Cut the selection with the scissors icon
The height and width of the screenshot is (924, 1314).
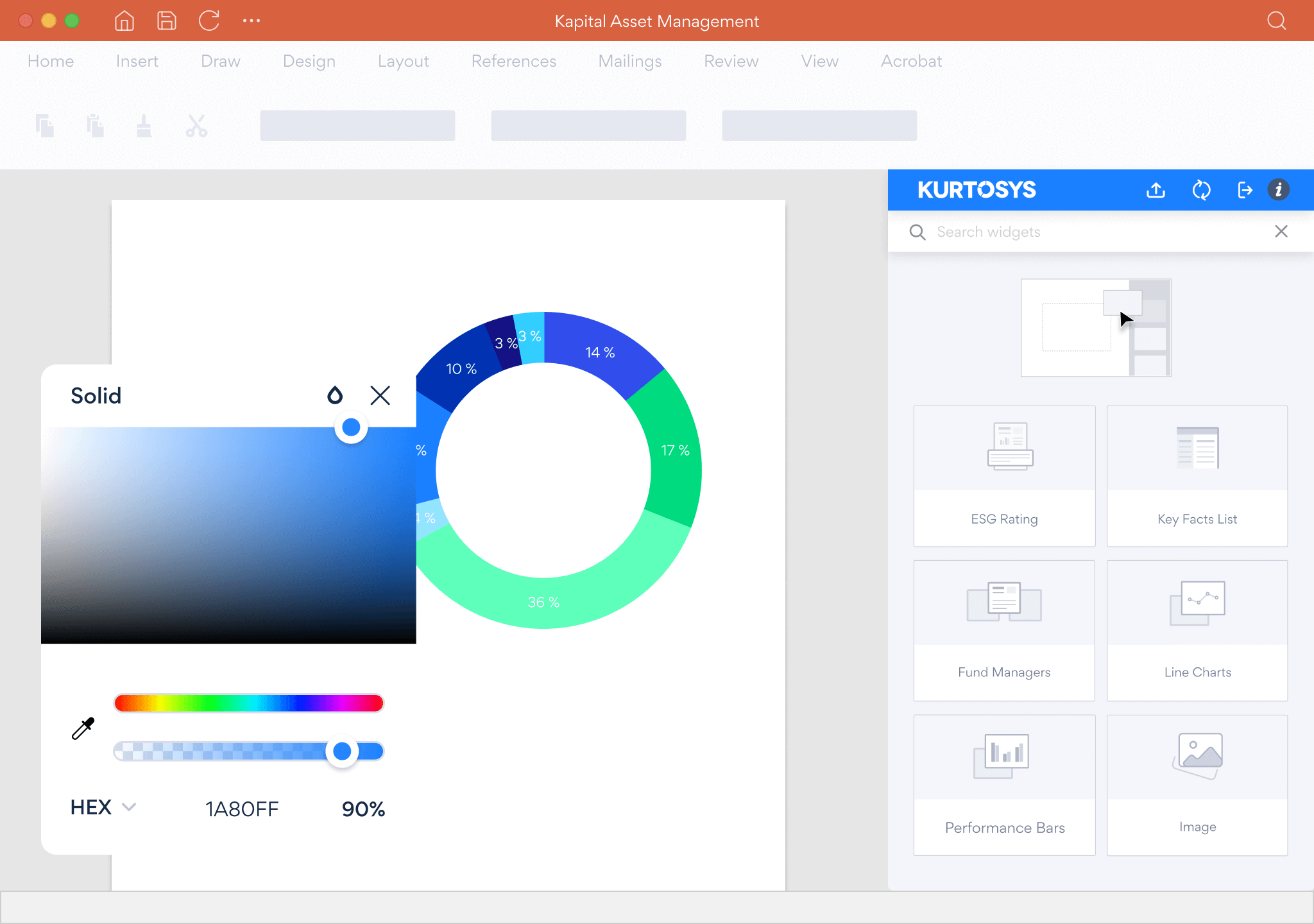[x=196, y=126]
